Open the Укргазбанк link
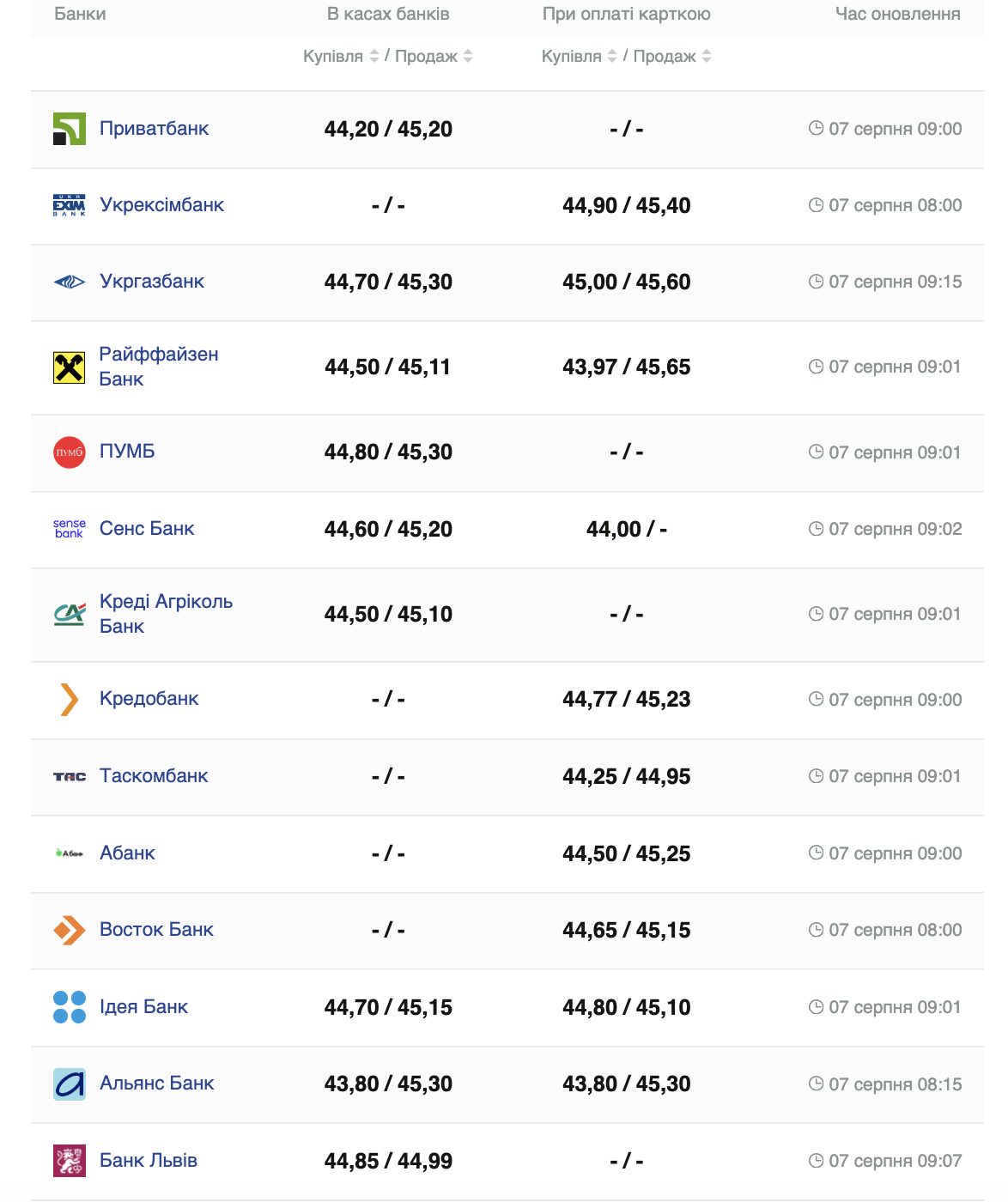Image resolution: width=1008 pixels, height=1202 pixels. [x=152, y=282]
